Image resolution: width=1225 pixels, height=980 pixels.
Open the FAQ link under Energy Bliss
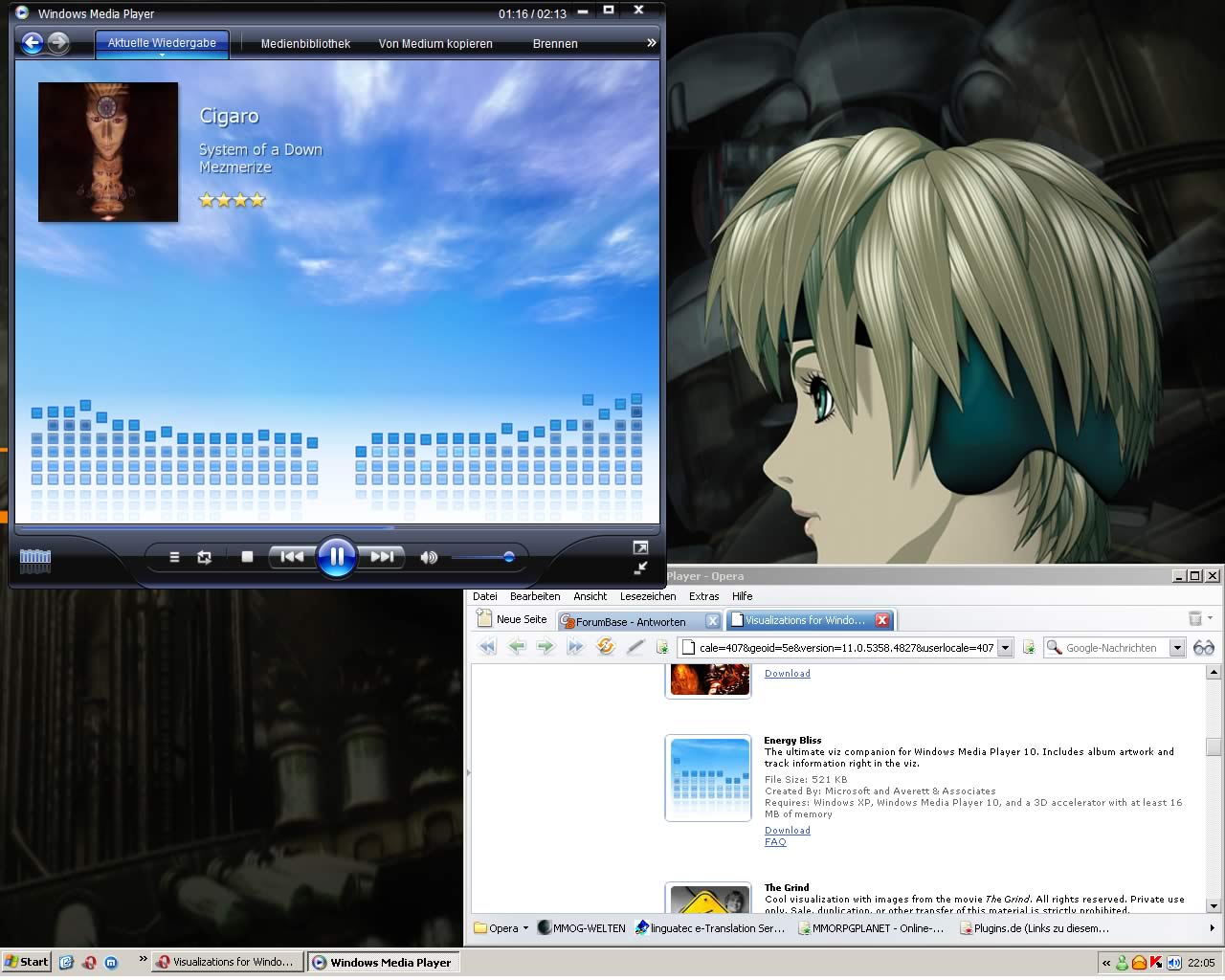tap(775, 842)
